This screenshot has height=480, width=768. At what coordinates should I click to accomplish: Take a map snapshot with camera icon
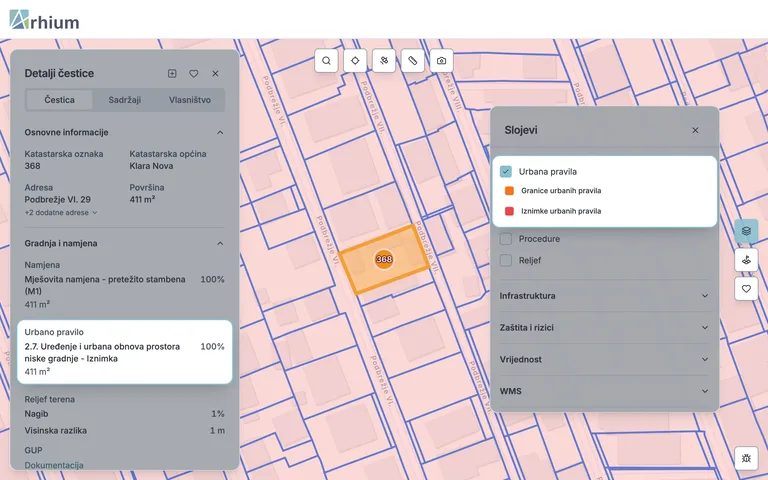441,61
